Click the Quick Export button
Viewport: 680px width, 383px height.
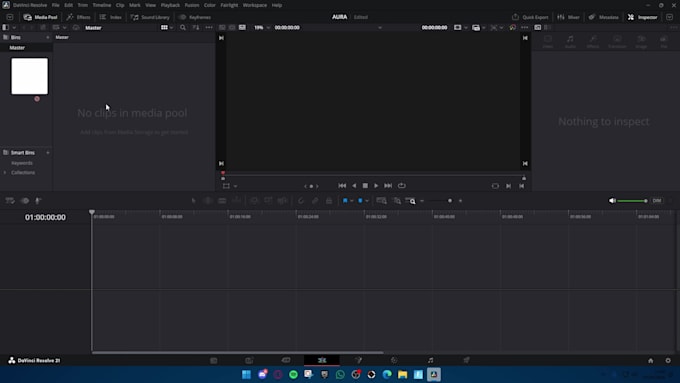click(x=530, y=17)
